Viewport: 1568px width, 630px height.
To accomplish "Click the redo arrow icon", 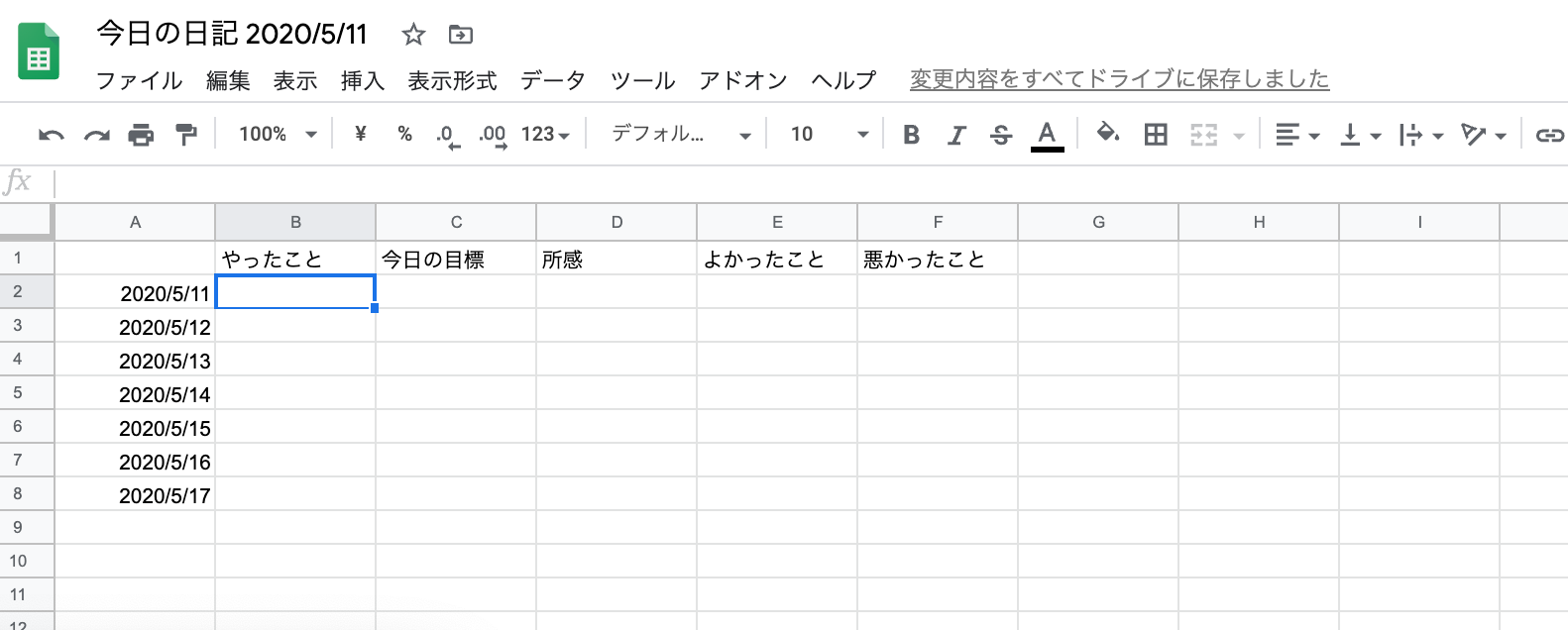I will (96, 135).
